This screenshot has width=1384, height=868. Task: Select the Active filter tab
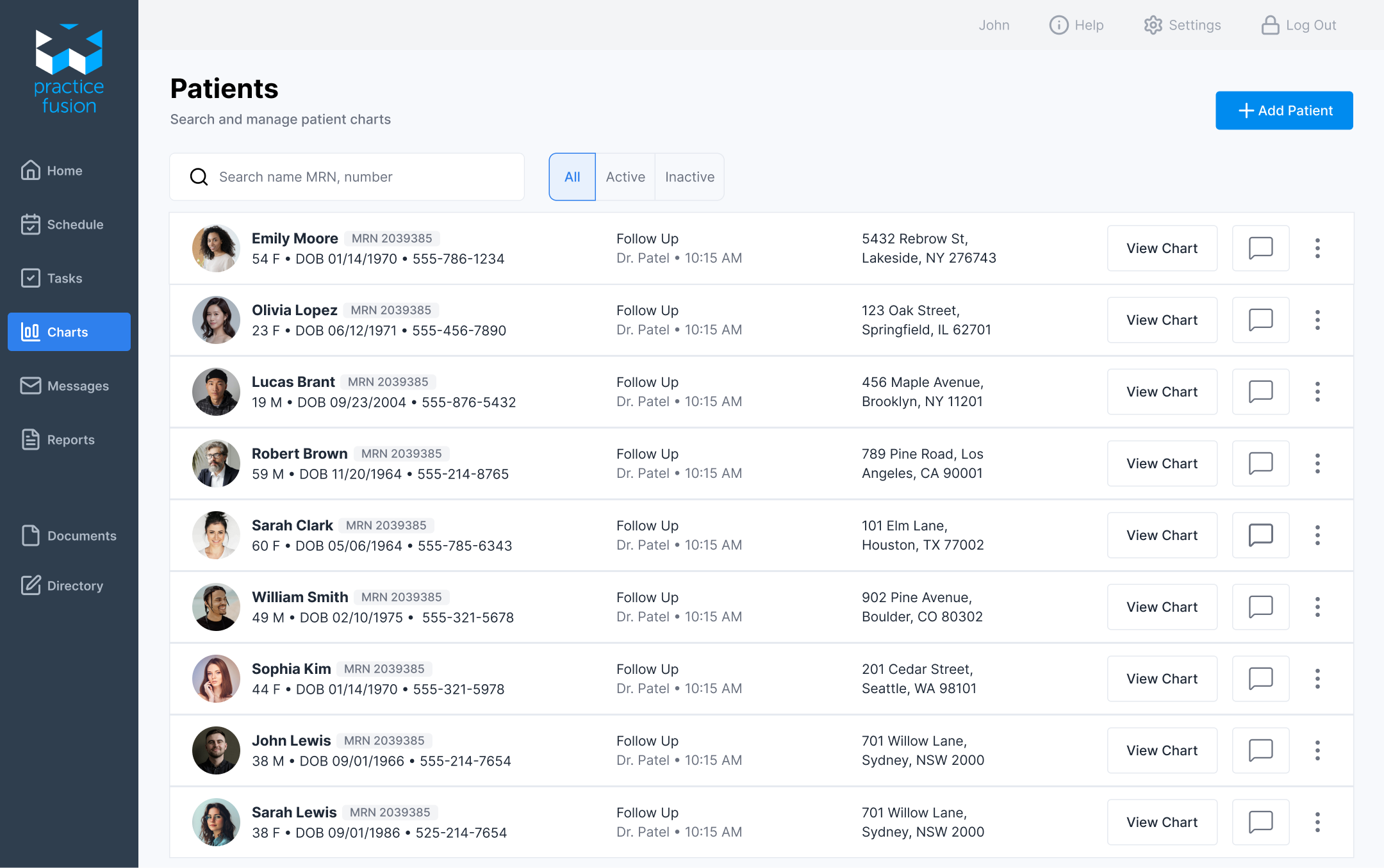point(625,177)
